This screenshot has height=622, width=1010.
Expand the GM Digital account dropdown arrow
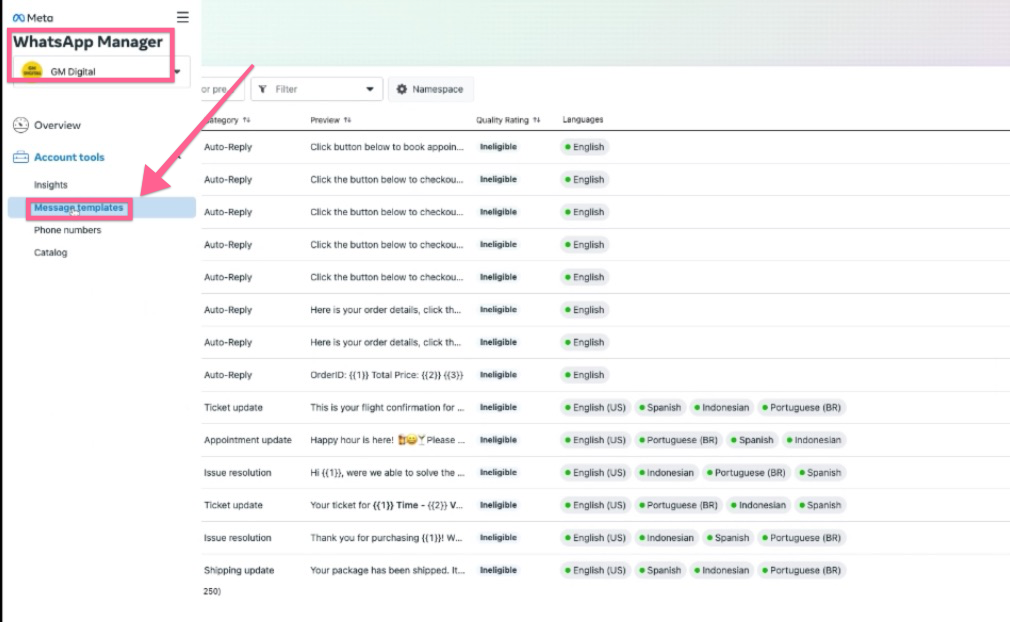pos(178,72)
